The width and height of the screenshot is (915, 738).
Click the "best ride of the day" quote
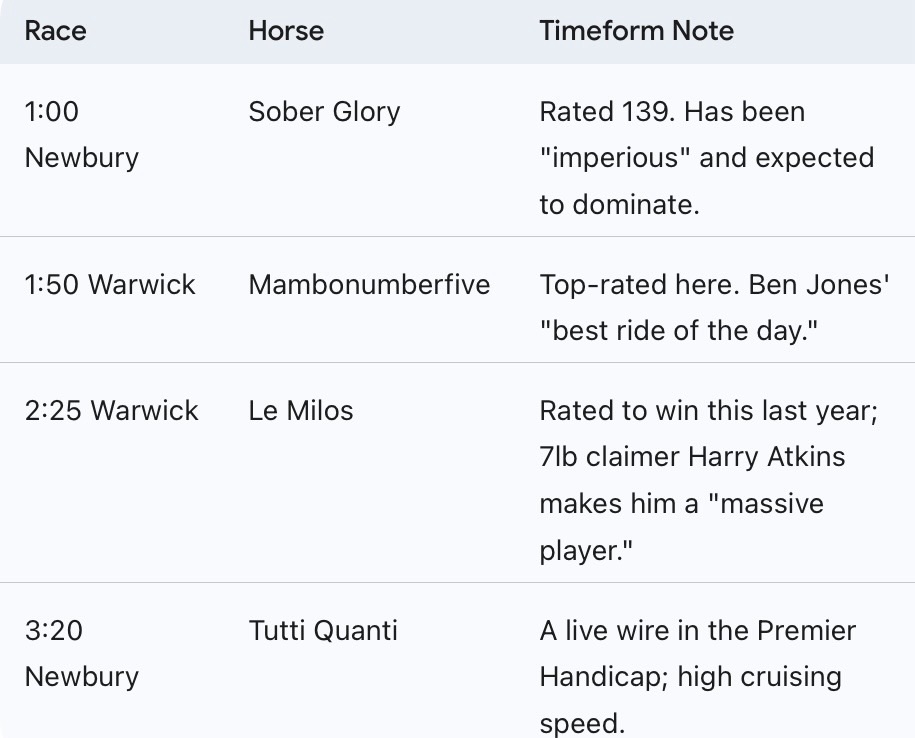679,331
